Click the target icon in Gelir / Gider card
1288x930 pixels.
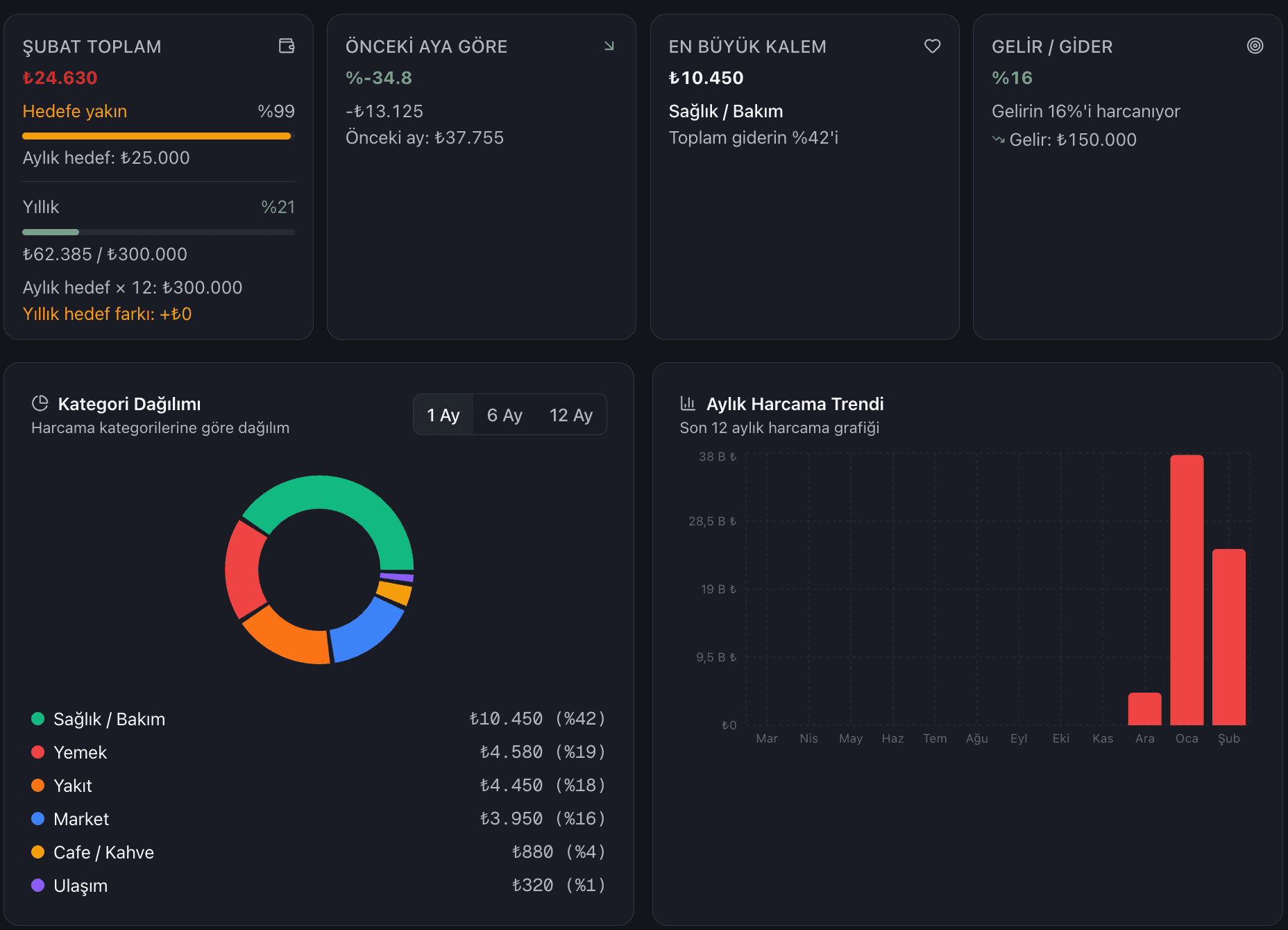(x=1255, y=46)
